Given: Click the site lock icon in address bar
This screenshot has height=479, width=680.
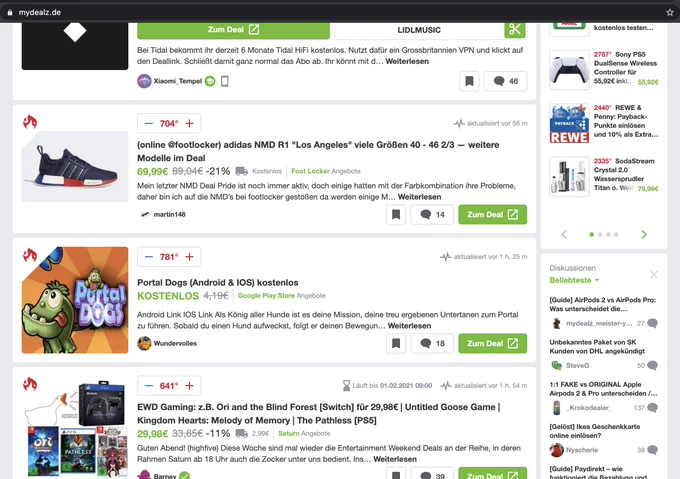Looking at the screenshot, I should click(x=10, y=13).
